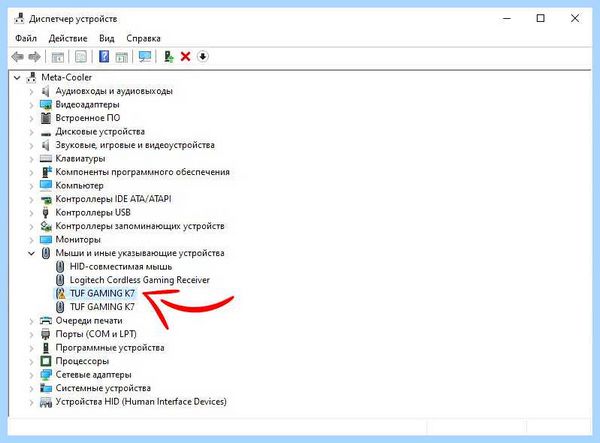Image resolution: width=600 pixels, height=443 pixels.
Task: Toggle the console tree view icon
Action: click(x=57, y=57)
